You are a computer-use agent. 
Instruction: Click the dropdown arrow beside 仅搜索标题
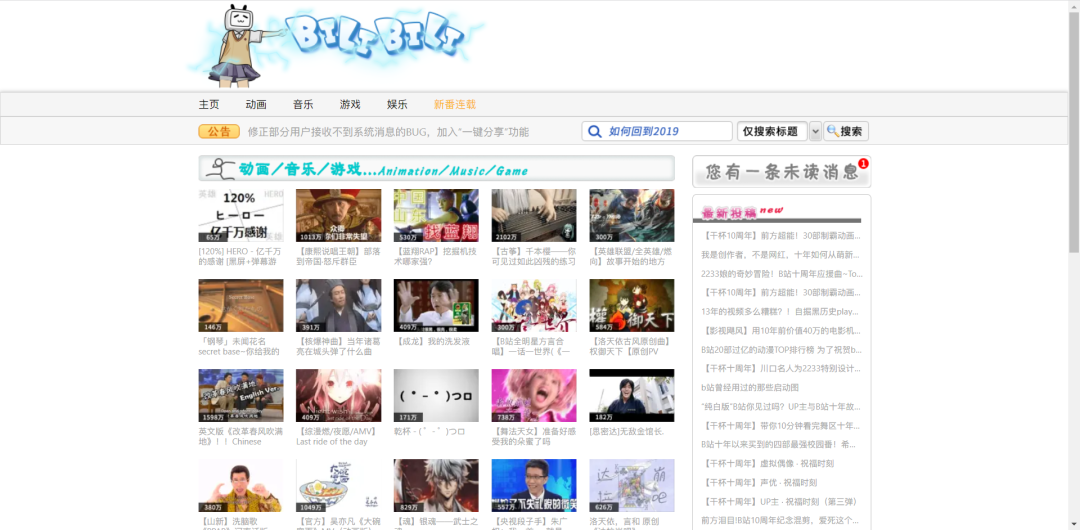(816, 132)
